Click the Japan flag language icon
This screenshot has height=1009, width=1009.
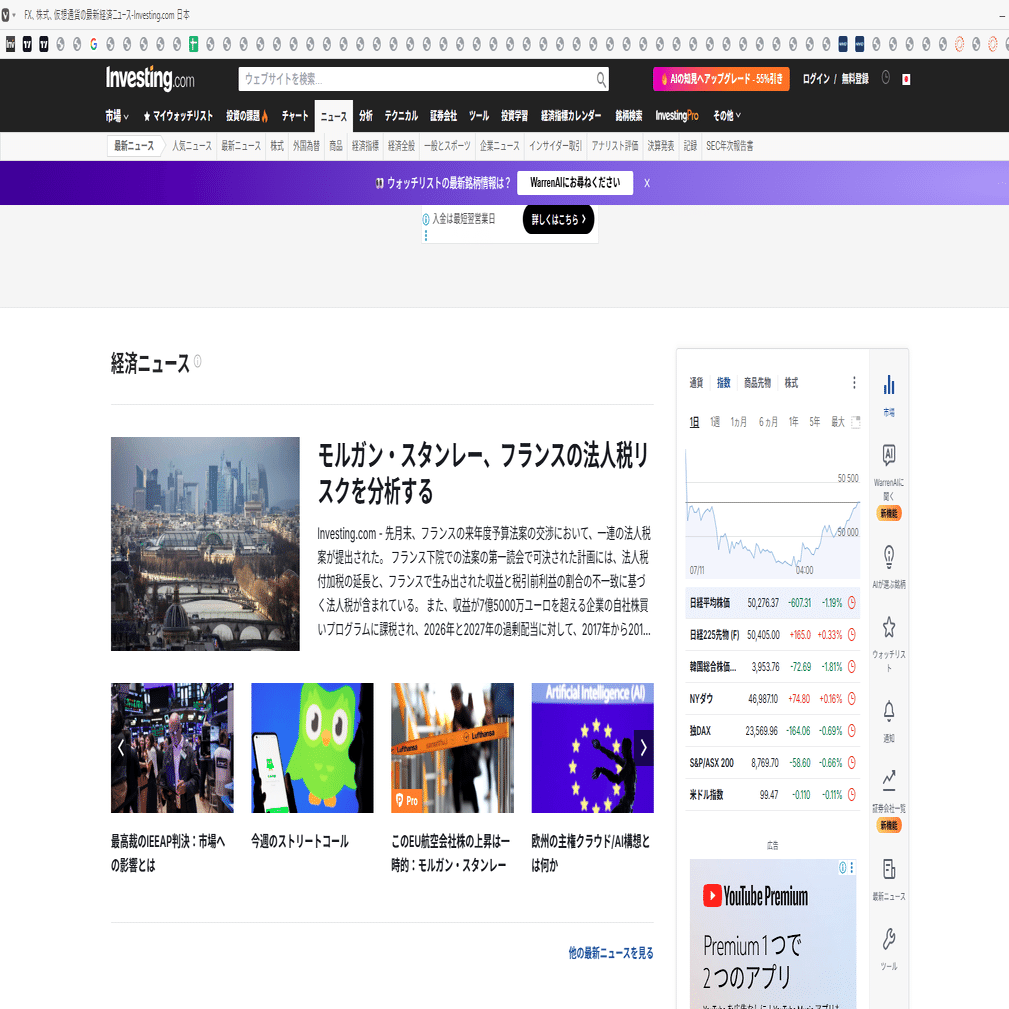pos(905,78)
